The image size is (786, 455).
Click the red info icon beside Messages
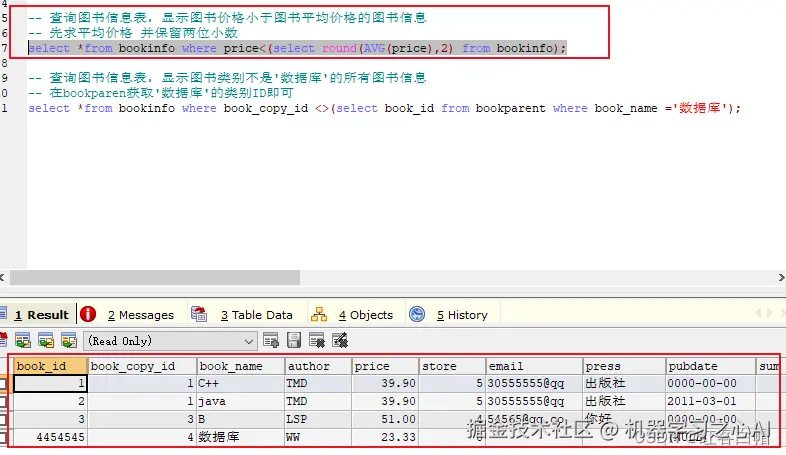click(x=88, y=314)
